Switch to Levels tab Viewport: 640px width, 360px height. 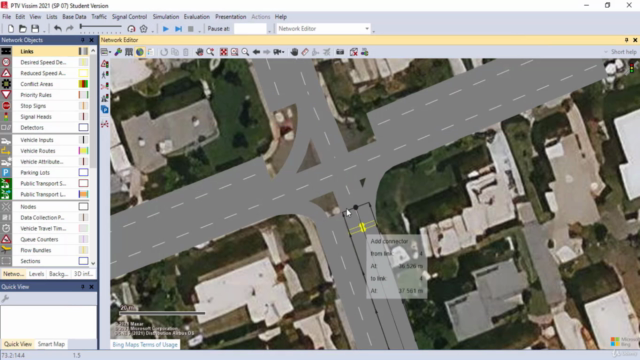click(x=36, y=274)
